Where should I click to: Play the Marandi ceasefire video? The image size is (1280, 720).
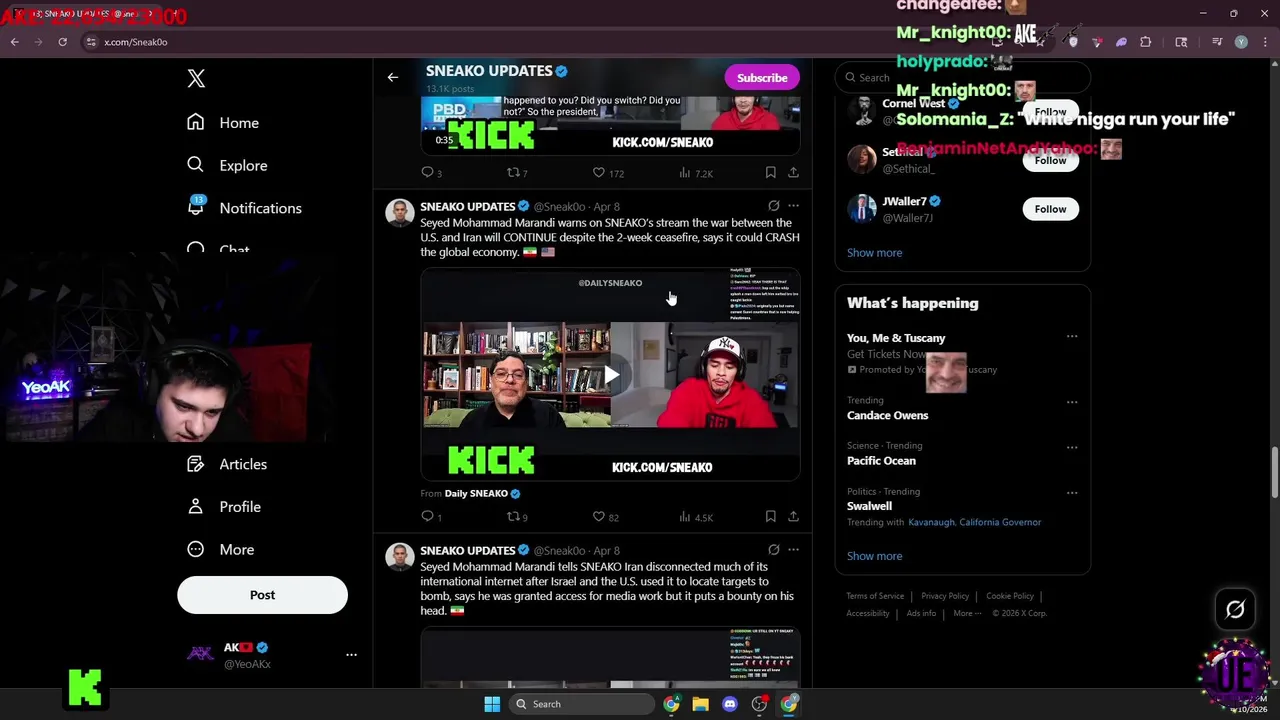[611, 375]
